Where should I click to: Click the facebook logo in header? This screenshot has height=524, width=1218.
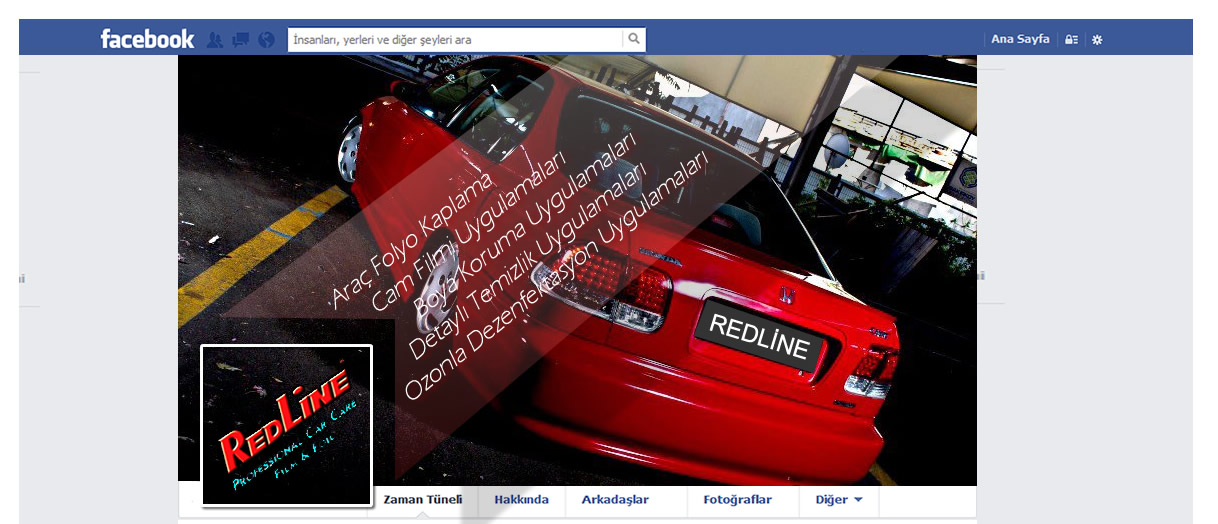(x=147, y=39)
